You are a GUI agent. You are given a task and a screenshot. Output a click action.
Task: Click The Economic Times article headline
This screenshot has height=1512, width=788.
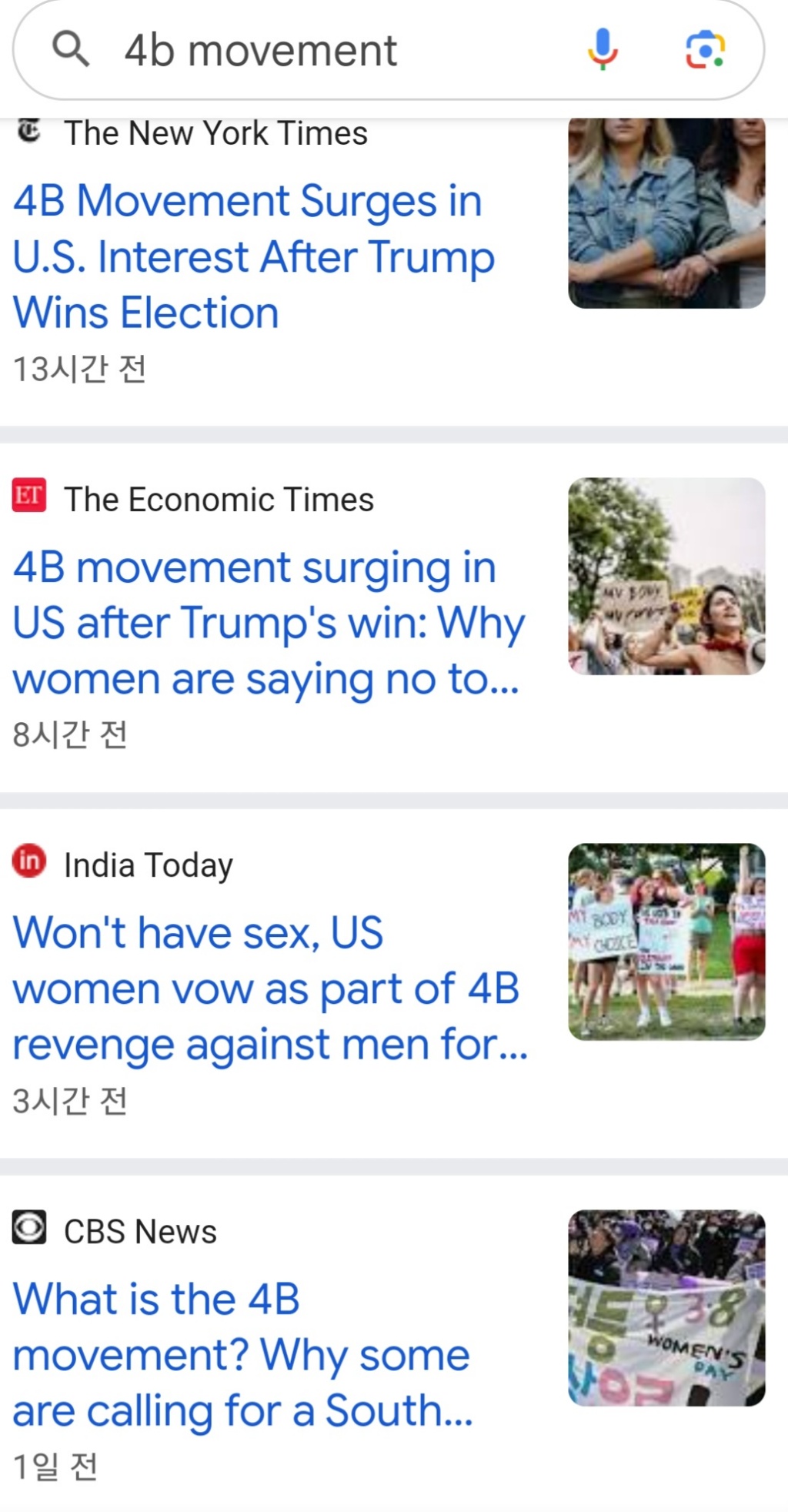(x=269, y=622)
